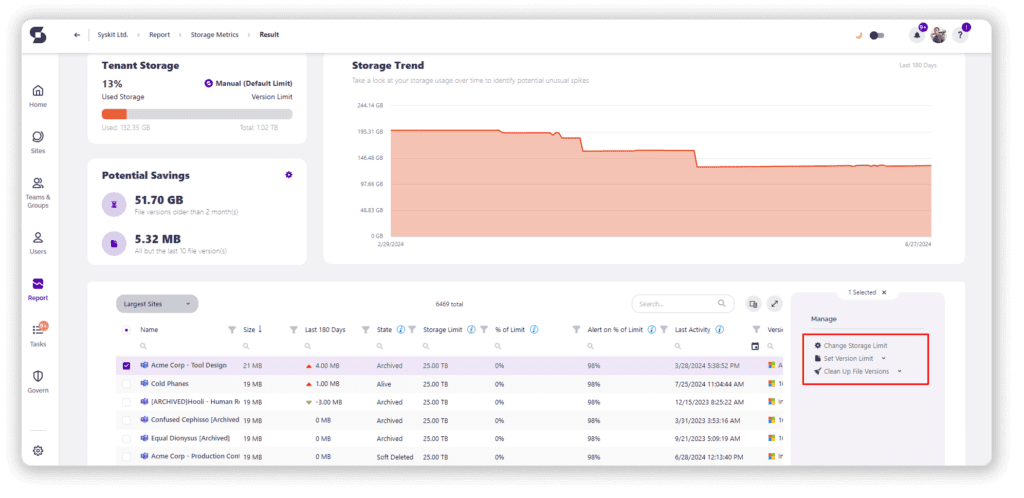Expand the table to full screen
This screenshot has height=498, width=1024.
pos(775,303)
